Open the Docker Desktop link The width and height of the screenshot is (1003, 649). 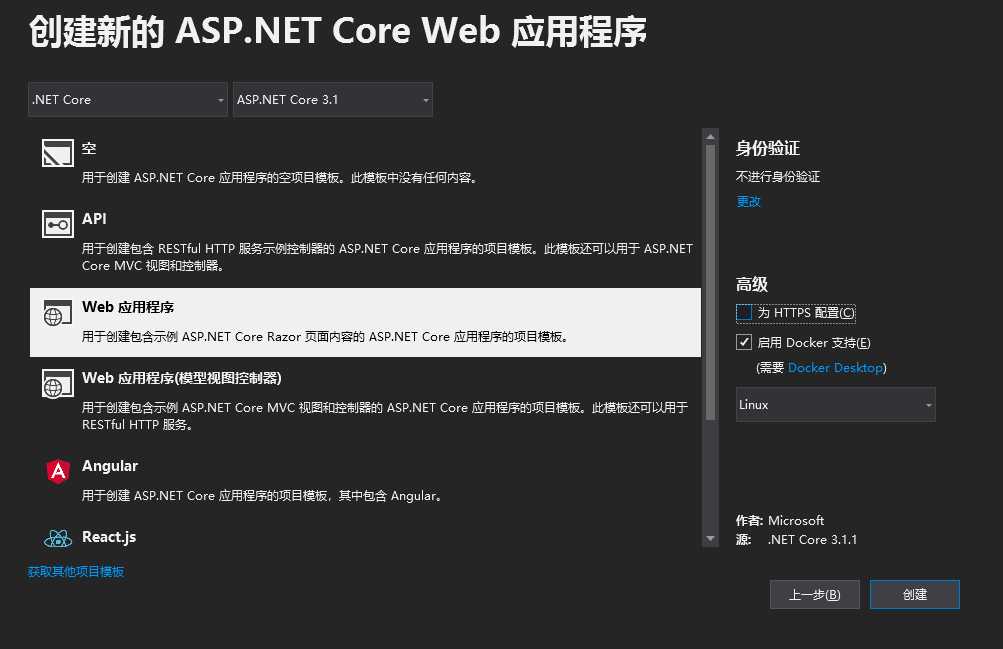point(835,368)
